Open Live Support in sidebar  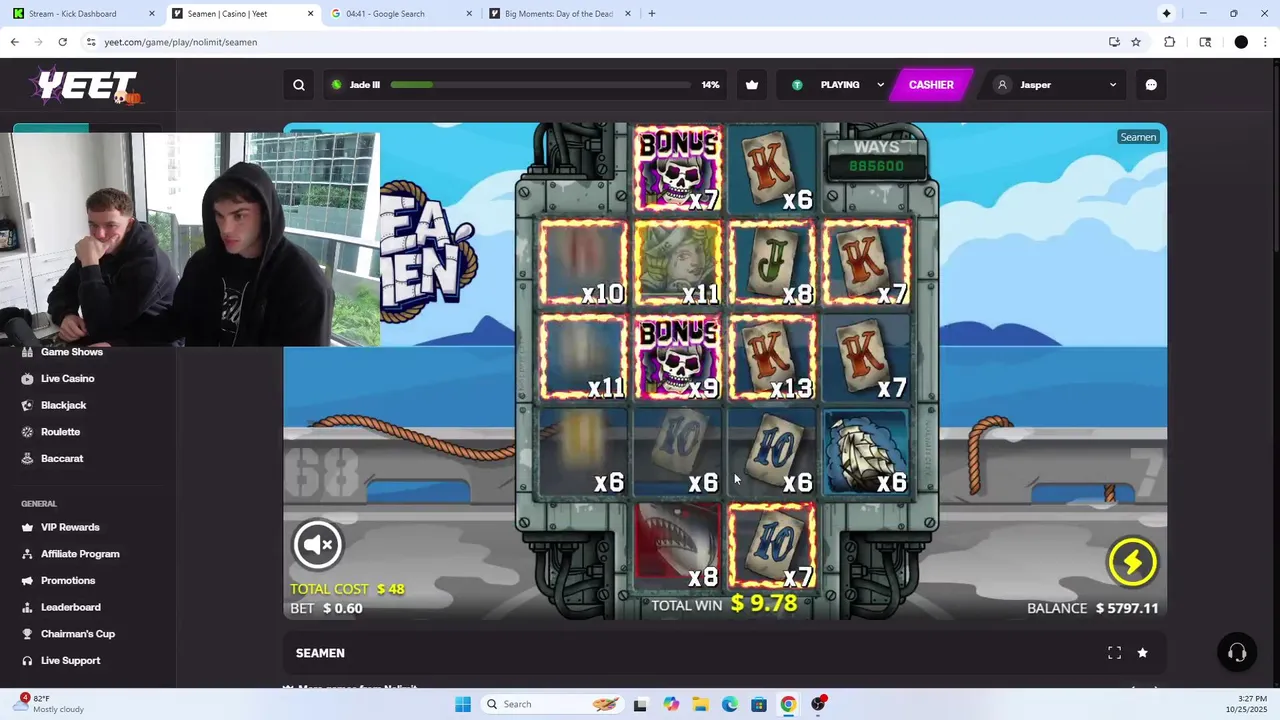click(70, 661)
